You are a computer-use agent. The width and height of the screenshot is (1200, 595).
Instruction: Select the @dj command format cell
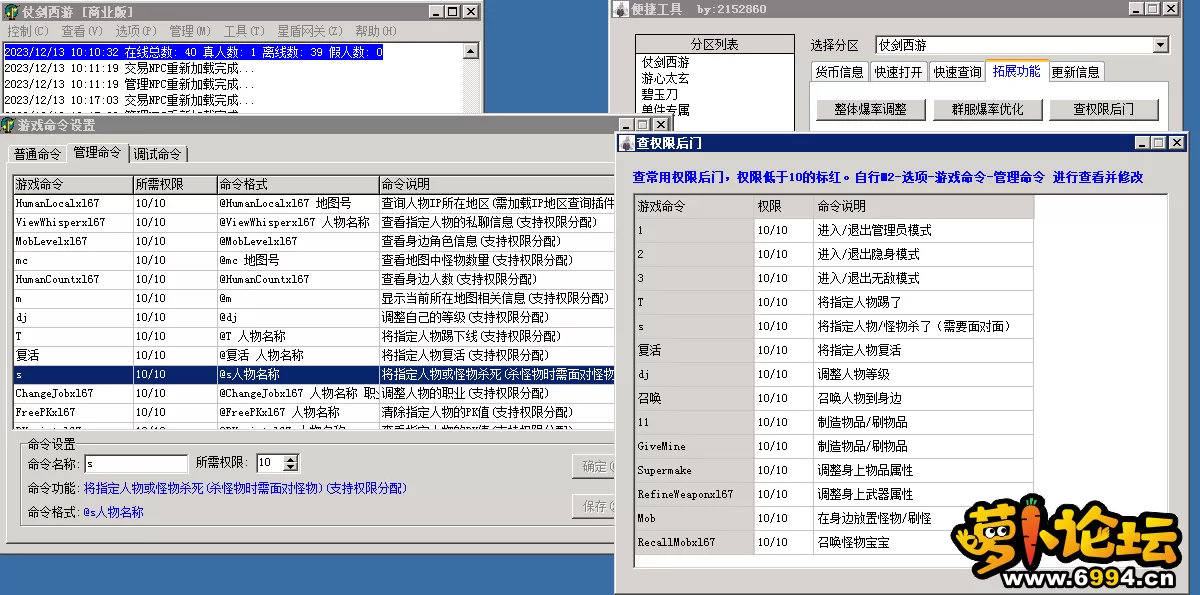point(298,317)
